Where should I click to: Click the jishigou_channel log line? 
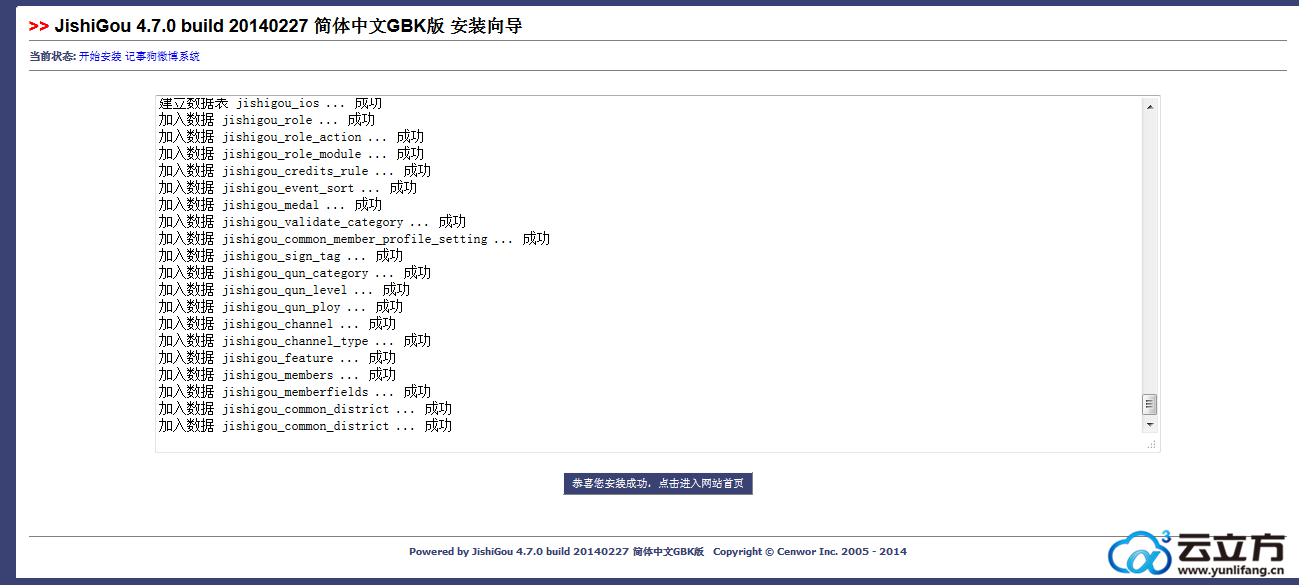coord(277,324)
